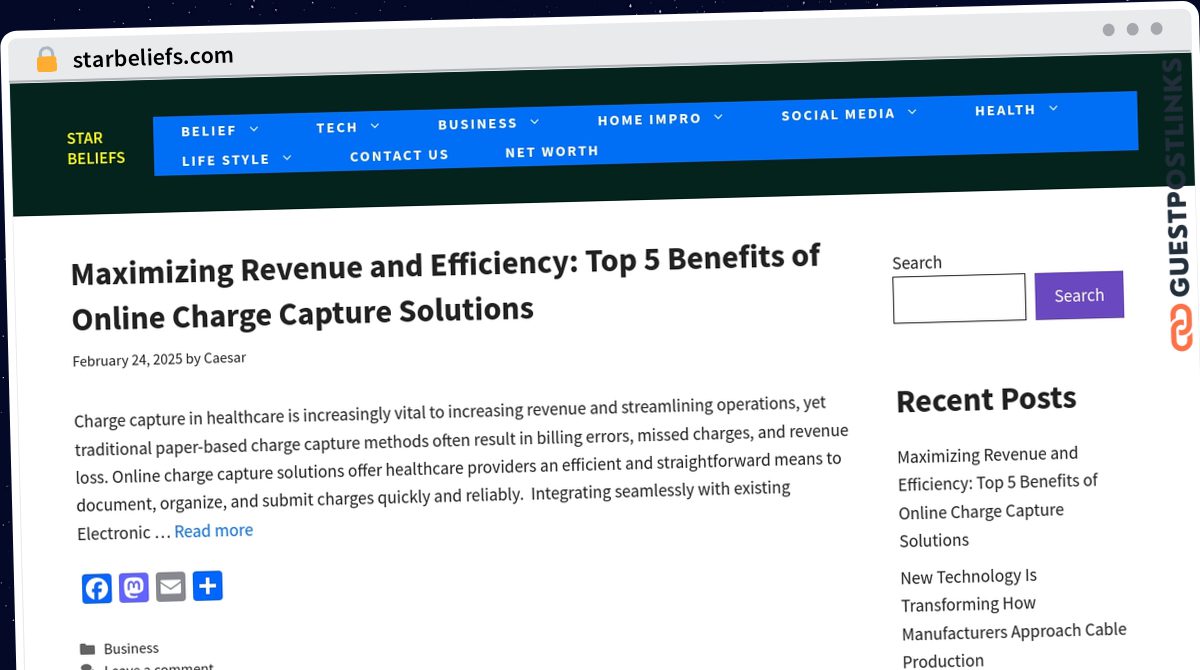This screenshot has width=1200, height=670.
Task: Click the Mastodon share icon
Action: pos(134,588)
